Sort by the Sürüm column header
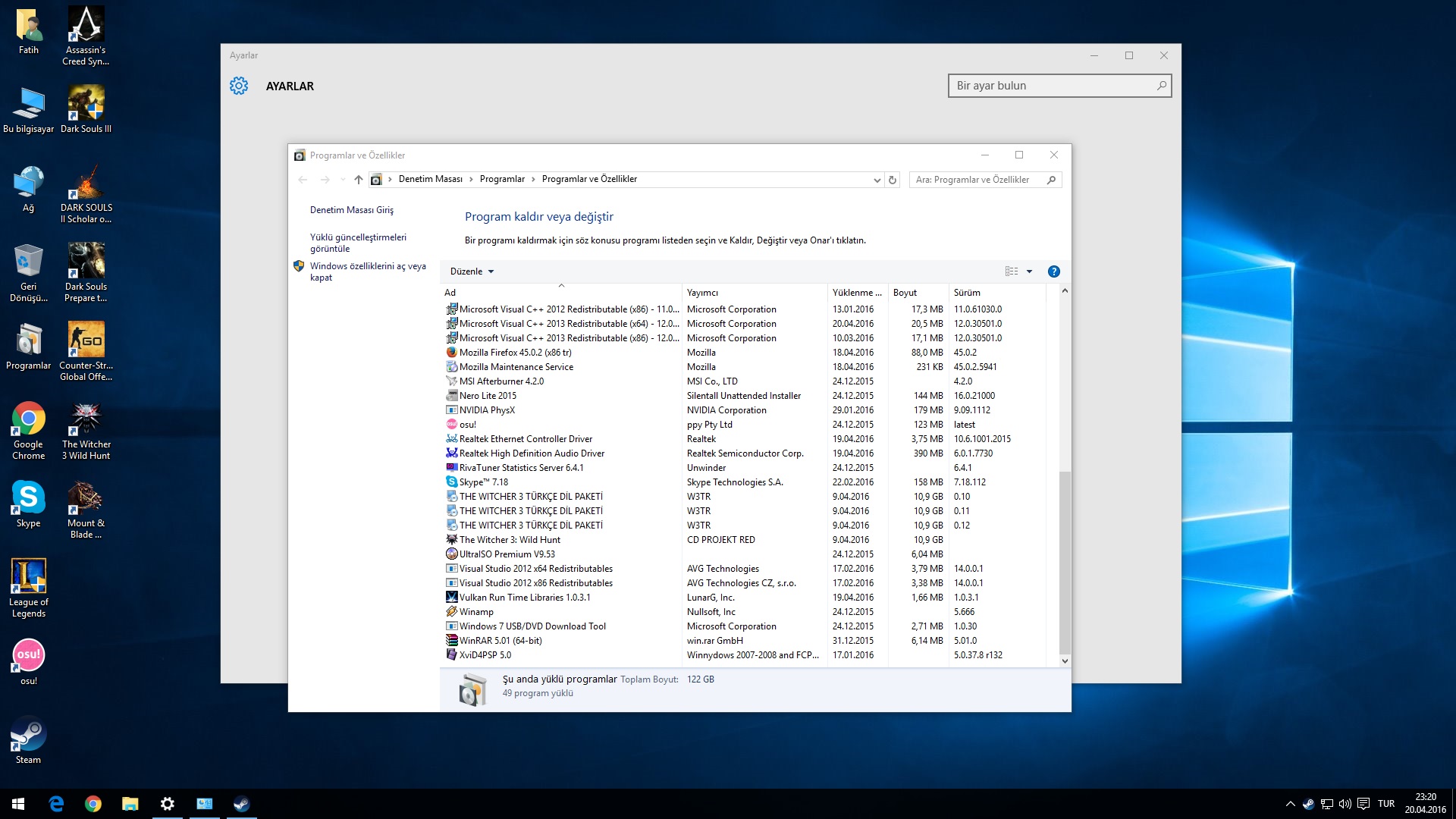The image size is (1456, 819). 997,292
